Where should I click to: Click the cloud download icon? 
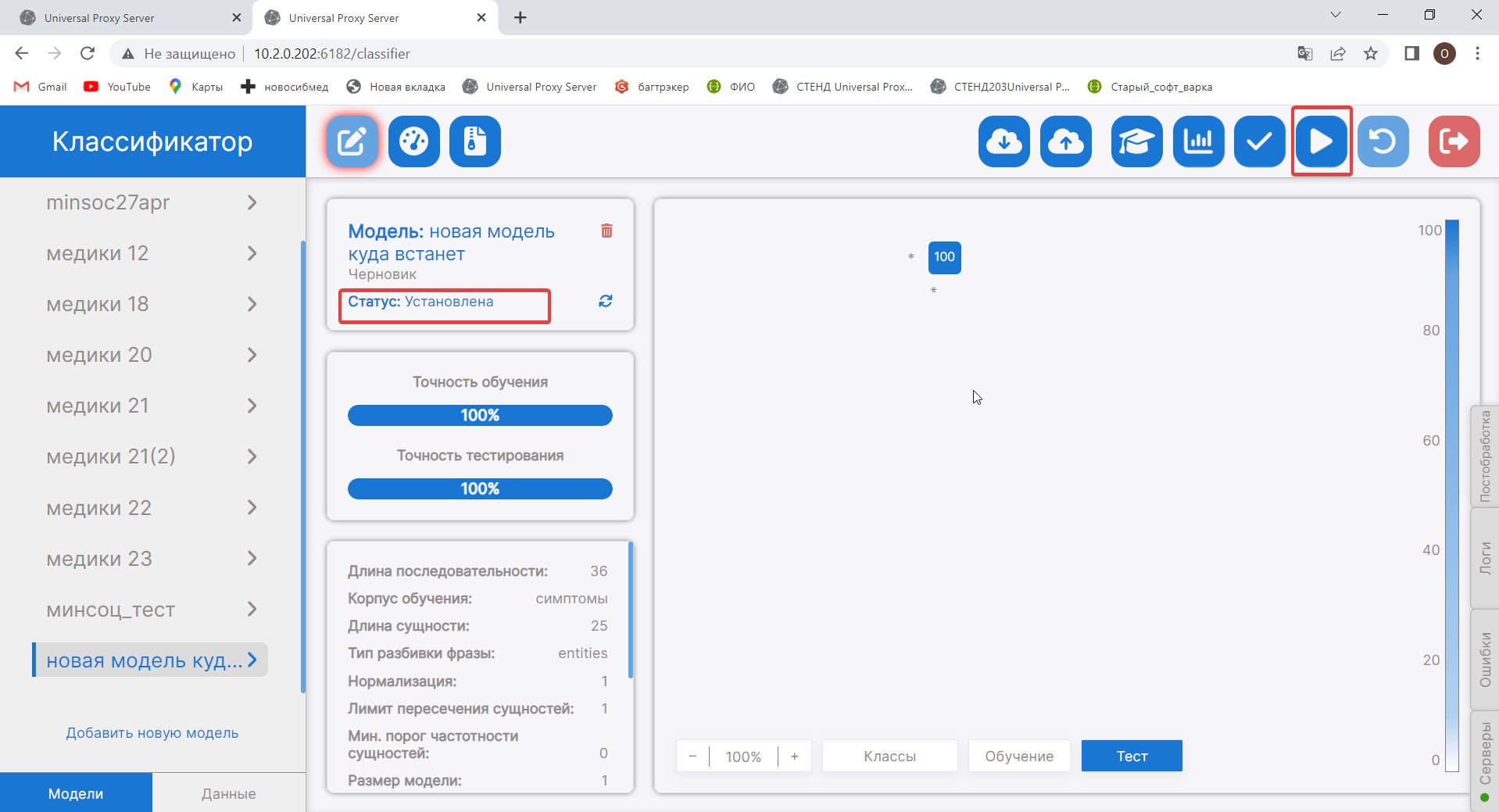[1004, 141]
